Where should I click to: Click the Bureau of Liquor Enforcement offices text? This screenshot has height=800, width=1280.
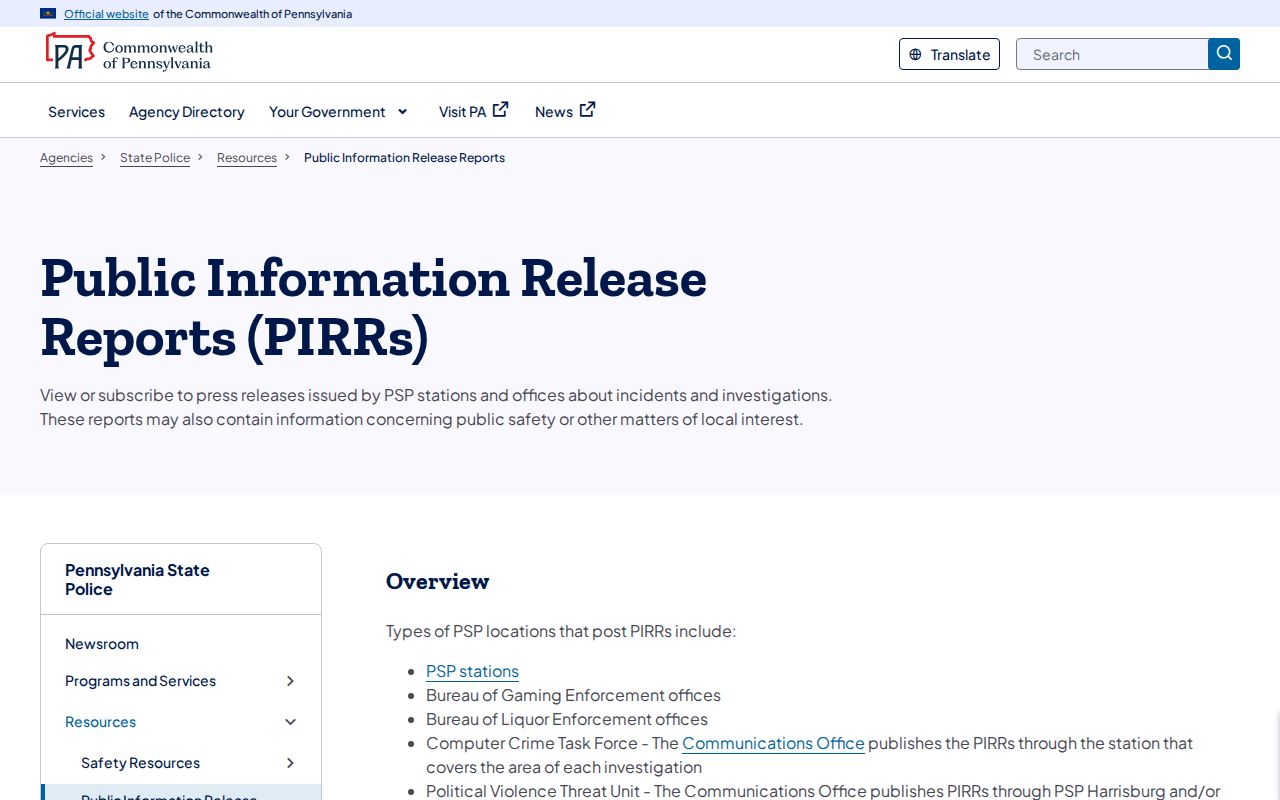click(x=567, y=719)
